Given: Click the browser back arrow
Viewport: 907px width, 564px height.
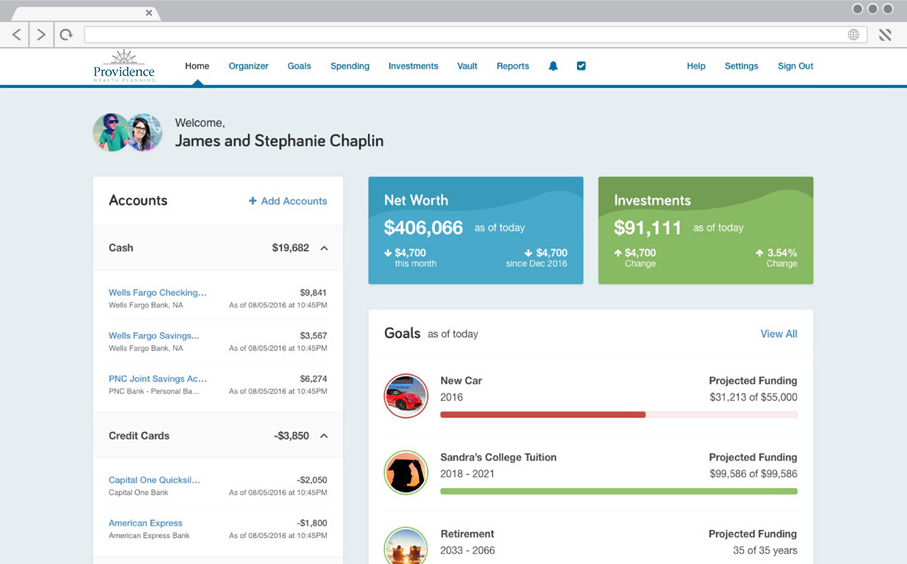Looking at the screenshot, I should pyautogui.click(x=17, y=34).
